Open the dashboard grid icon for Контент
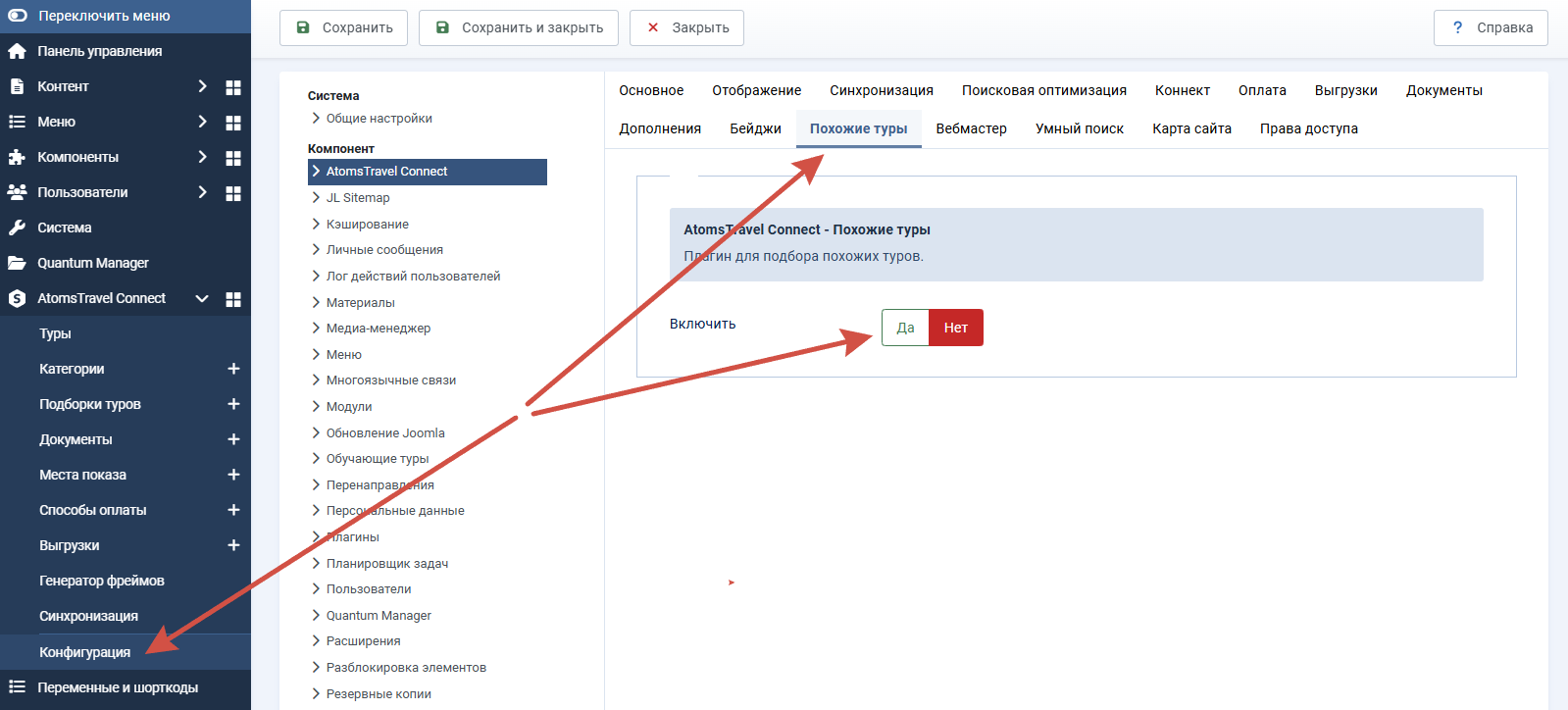This screenshot has height=710, width=1568. click(233, 87)
